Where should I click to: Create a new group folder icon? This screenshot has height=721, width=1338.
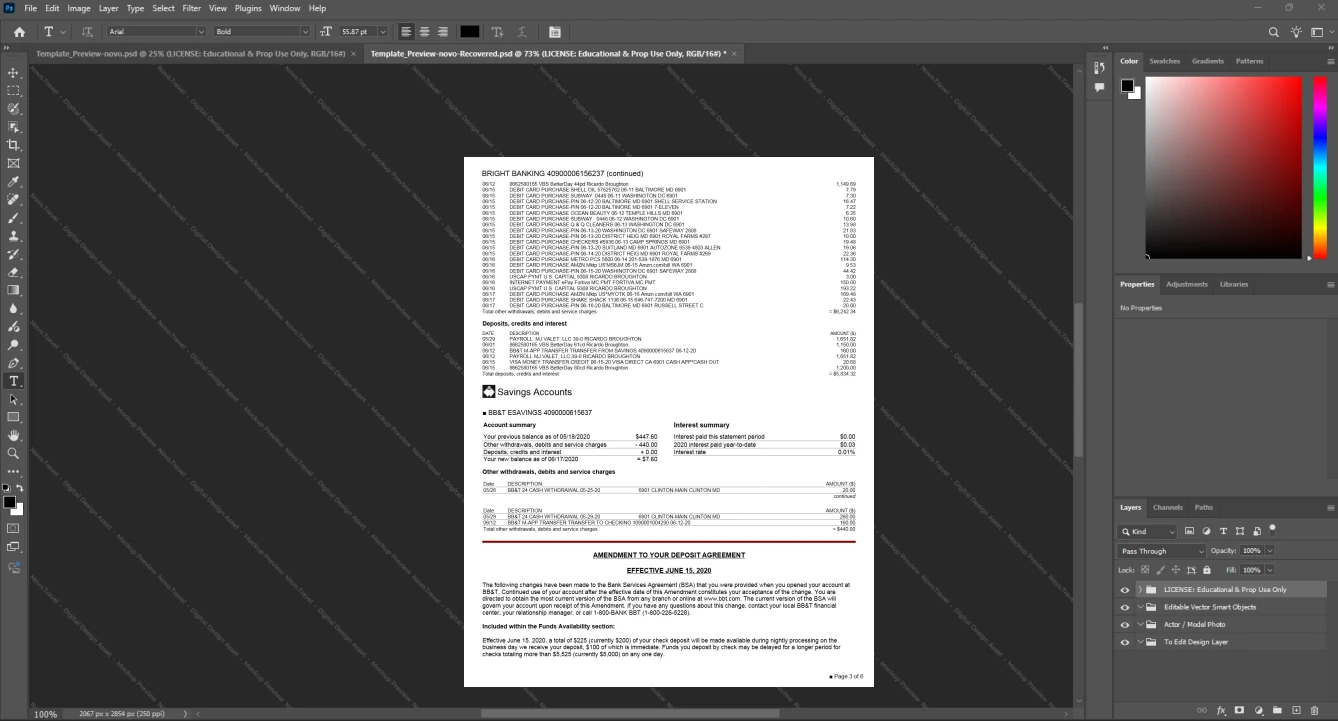pyautogui.click(x=1277, y=710)
